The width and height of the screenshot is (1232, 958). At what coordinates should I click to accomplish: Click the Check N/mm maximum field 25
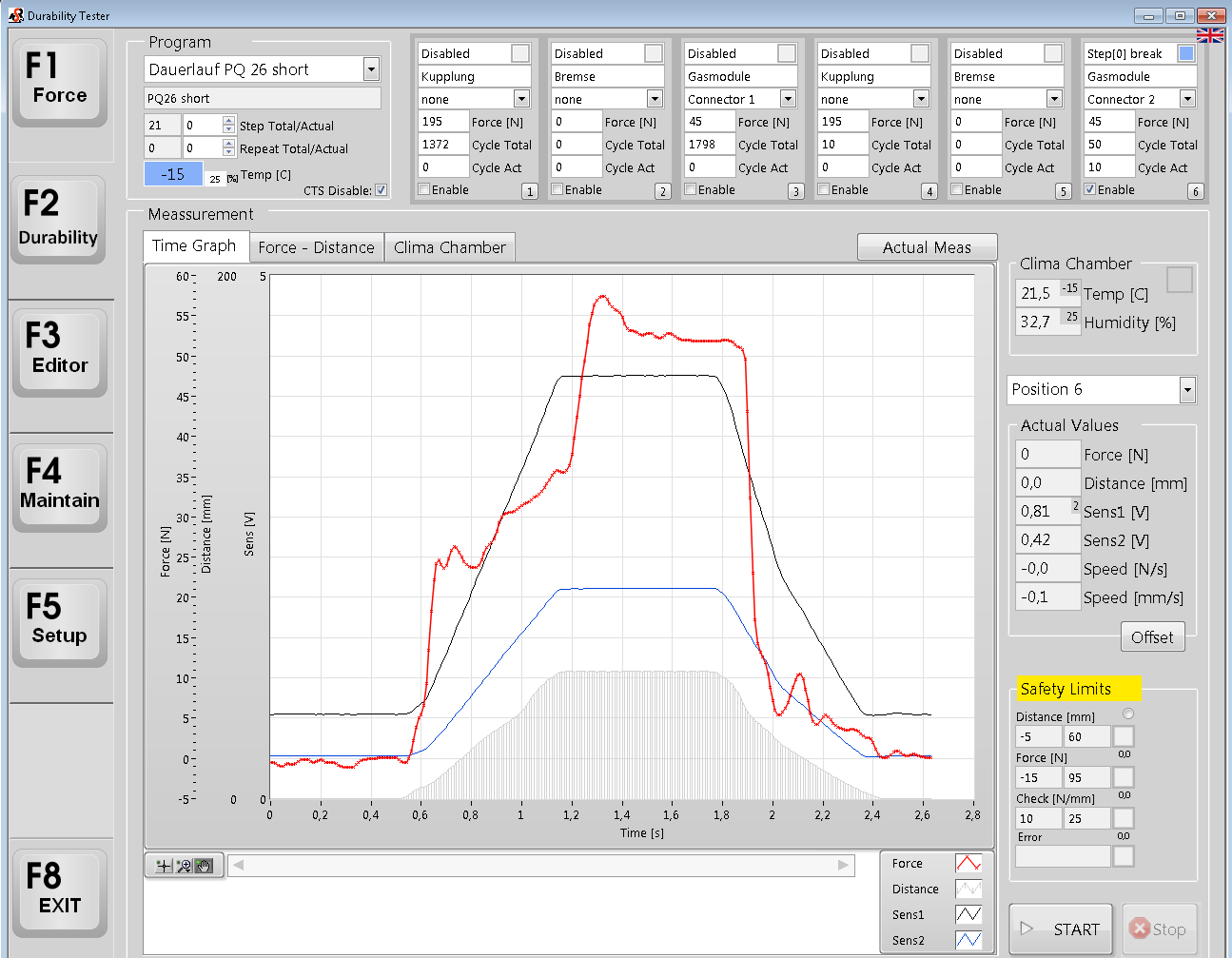click(1087, 818)
